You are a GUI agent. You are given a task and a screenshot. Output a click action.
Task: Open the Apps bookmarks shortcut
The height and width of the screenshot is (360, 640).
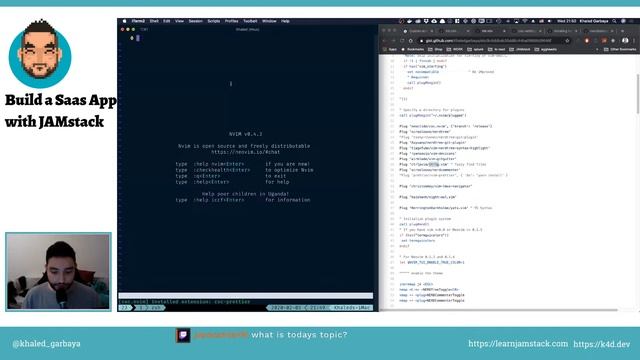coord(389,49)
